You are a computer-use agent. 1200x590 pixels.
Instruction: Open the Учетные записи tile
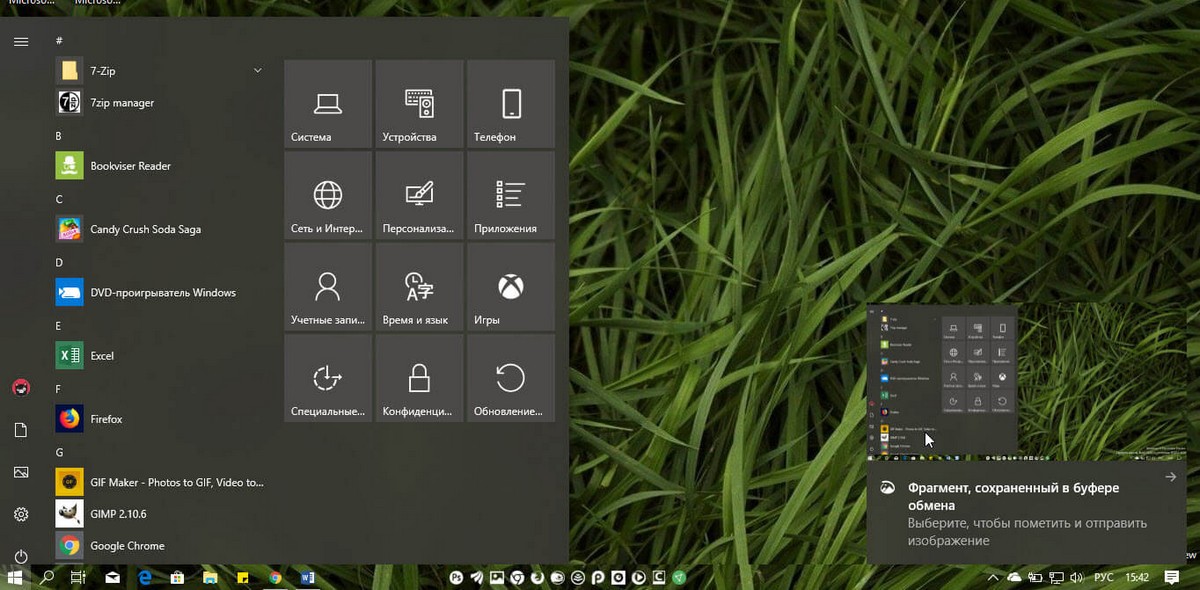(328, 287)
